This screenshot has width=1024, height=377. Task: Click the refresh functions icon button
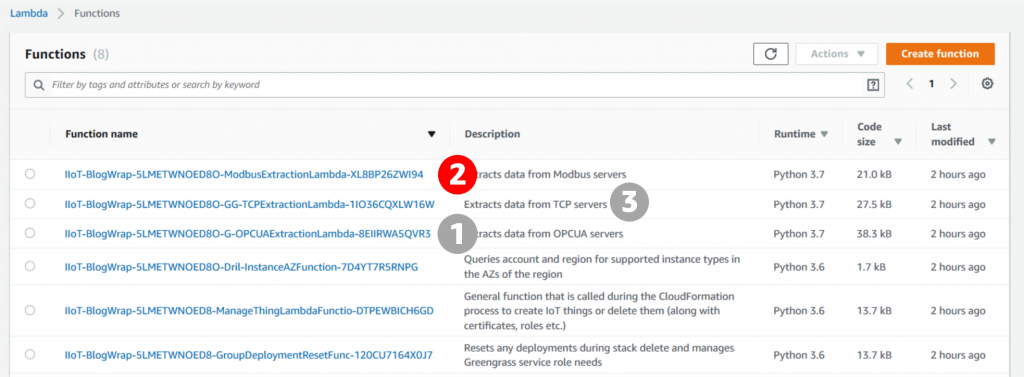[x=771, y=54]
